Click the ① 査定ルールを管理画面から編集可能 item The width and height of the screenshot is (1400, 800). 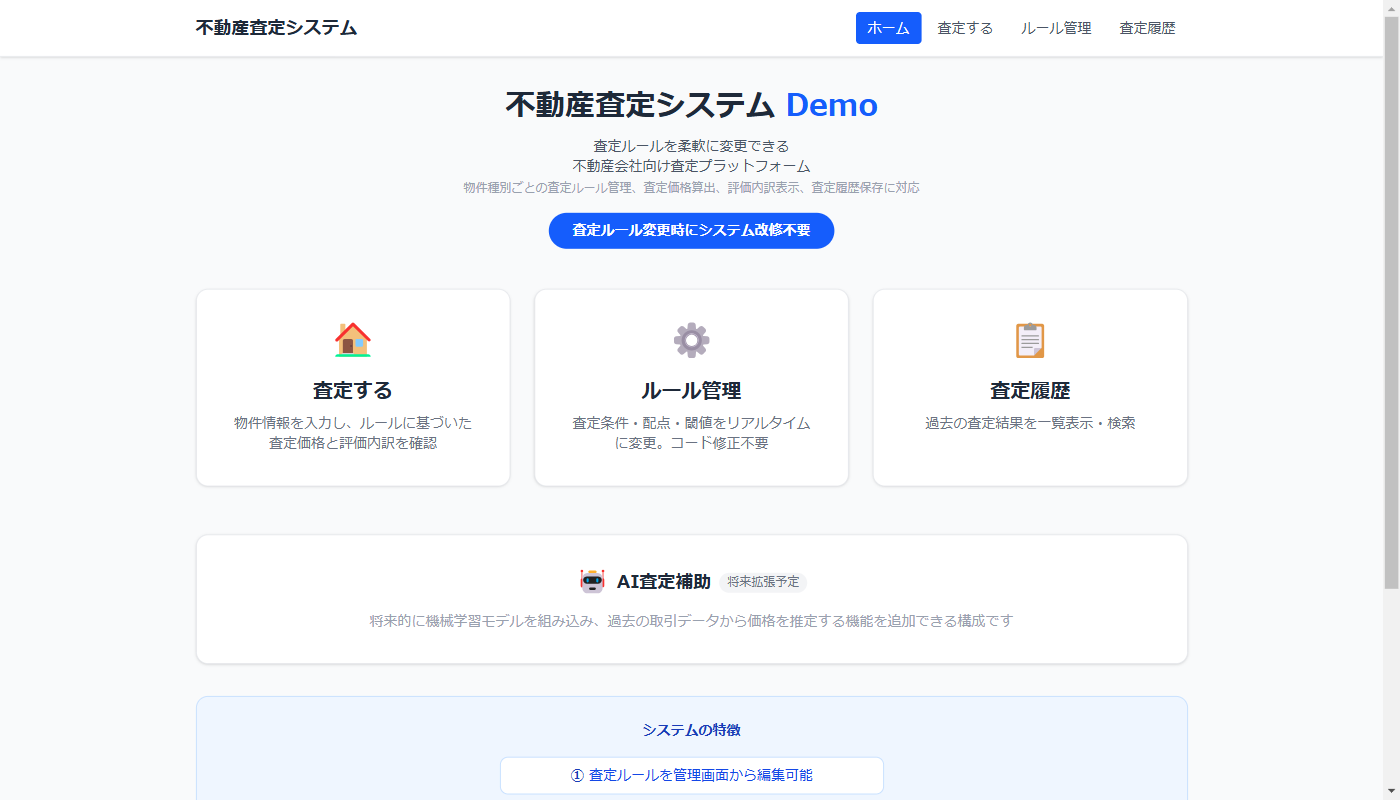(691, 775)
